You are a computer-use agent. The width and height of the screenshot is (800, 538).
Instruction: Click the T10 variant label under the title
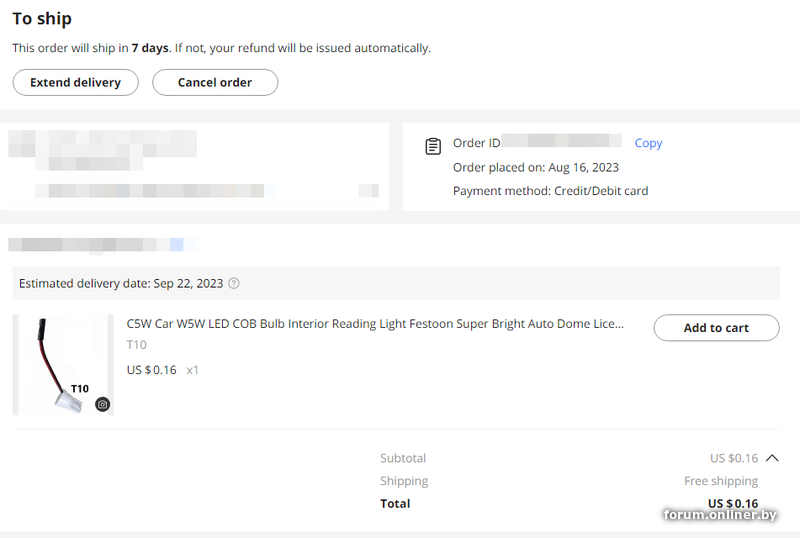(x=137, y=345)
